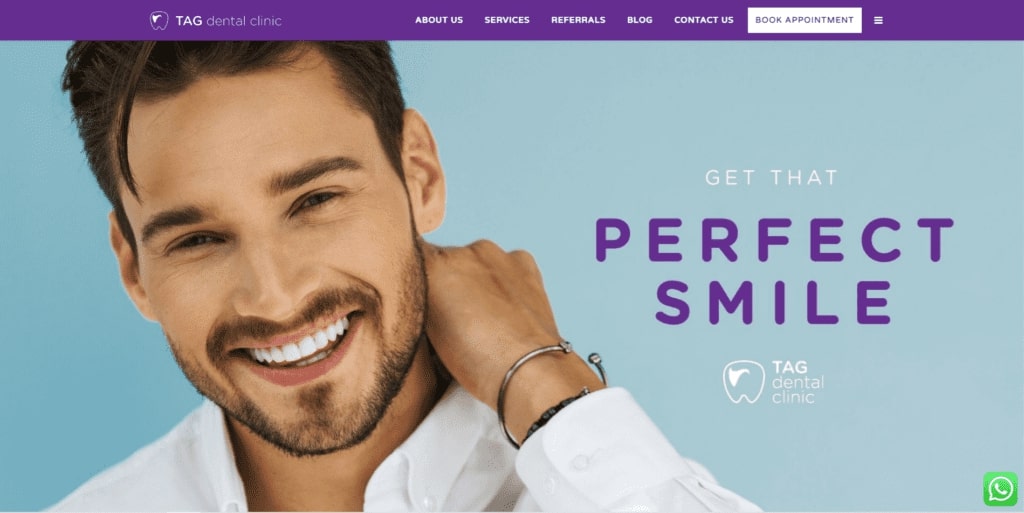The image size is (1024, 513).
Task: Click the purple PERFECT headline
Action: (775, 240)
